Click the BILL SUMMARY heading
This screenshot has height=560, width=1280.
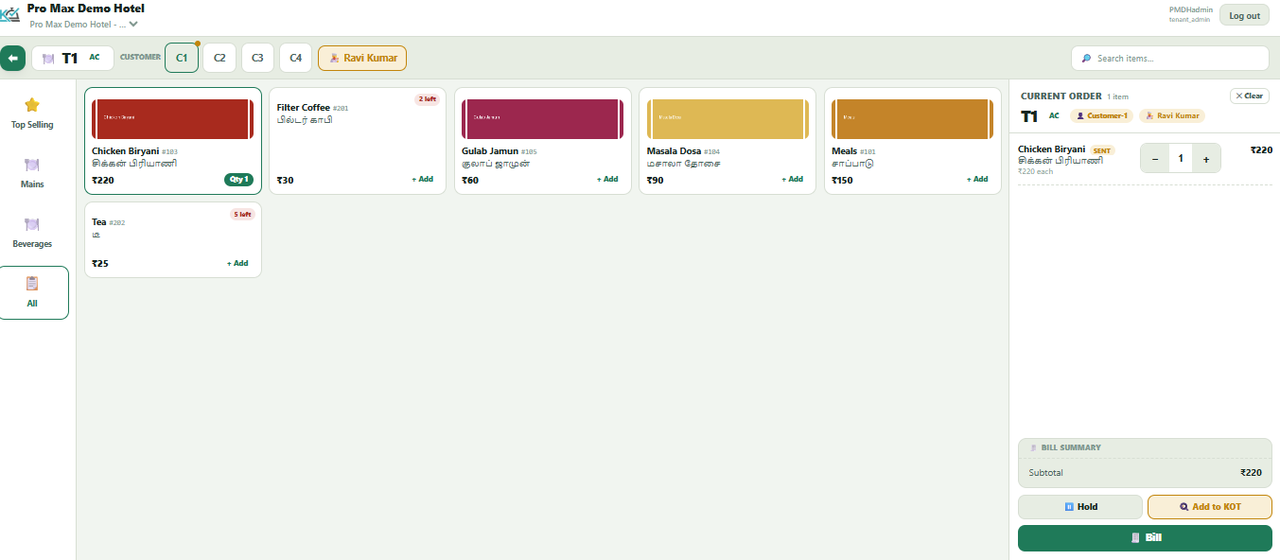tap(1071, 448)
